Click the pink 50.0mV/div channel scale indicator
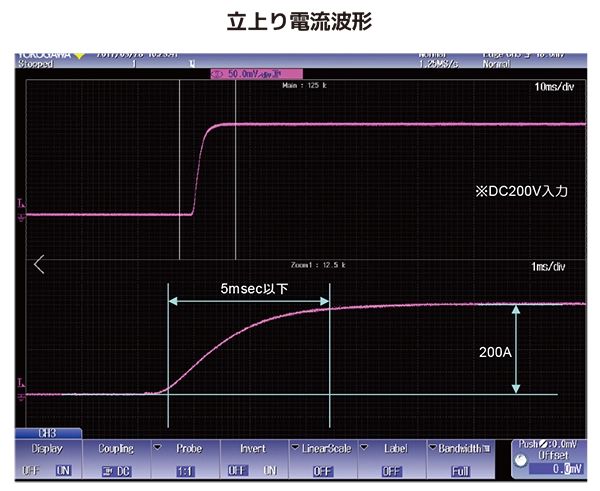Image resolution: width=600 pixels, height=491 pixels. 246,74
